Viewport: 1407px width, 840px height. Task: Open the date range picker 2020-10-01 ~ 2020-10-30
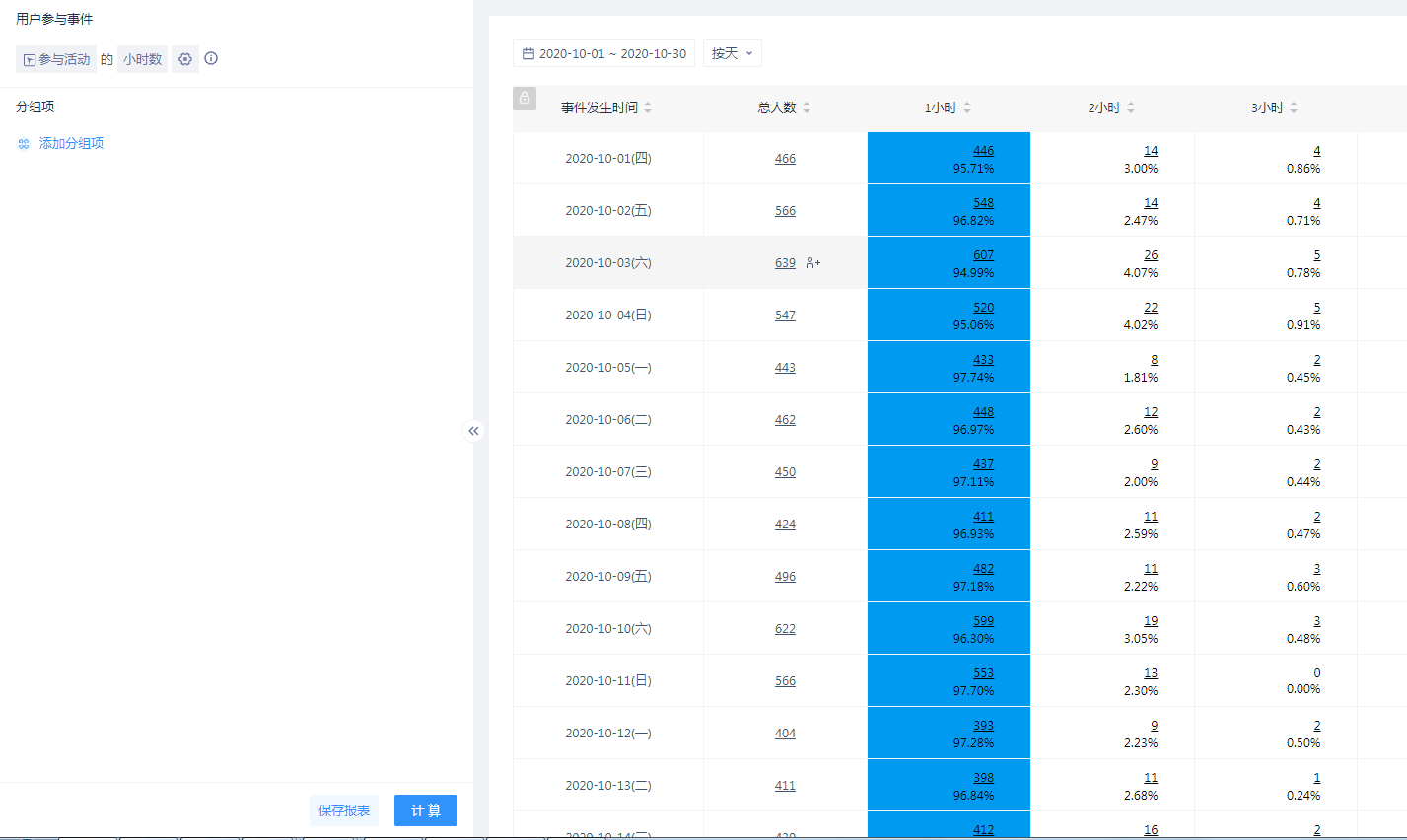603,53
